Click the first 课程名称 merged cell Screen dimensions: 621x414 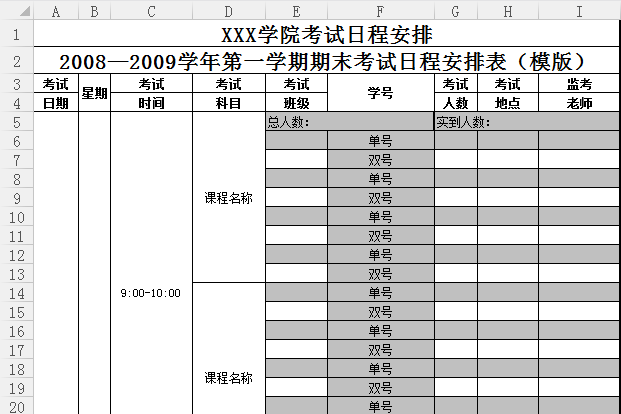[228, 197]
